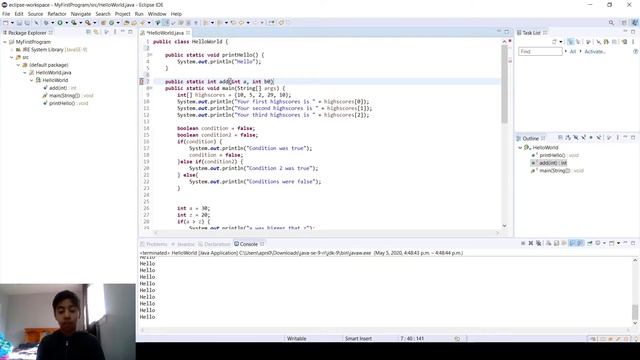Toggle Show Console on standard output

572,243
